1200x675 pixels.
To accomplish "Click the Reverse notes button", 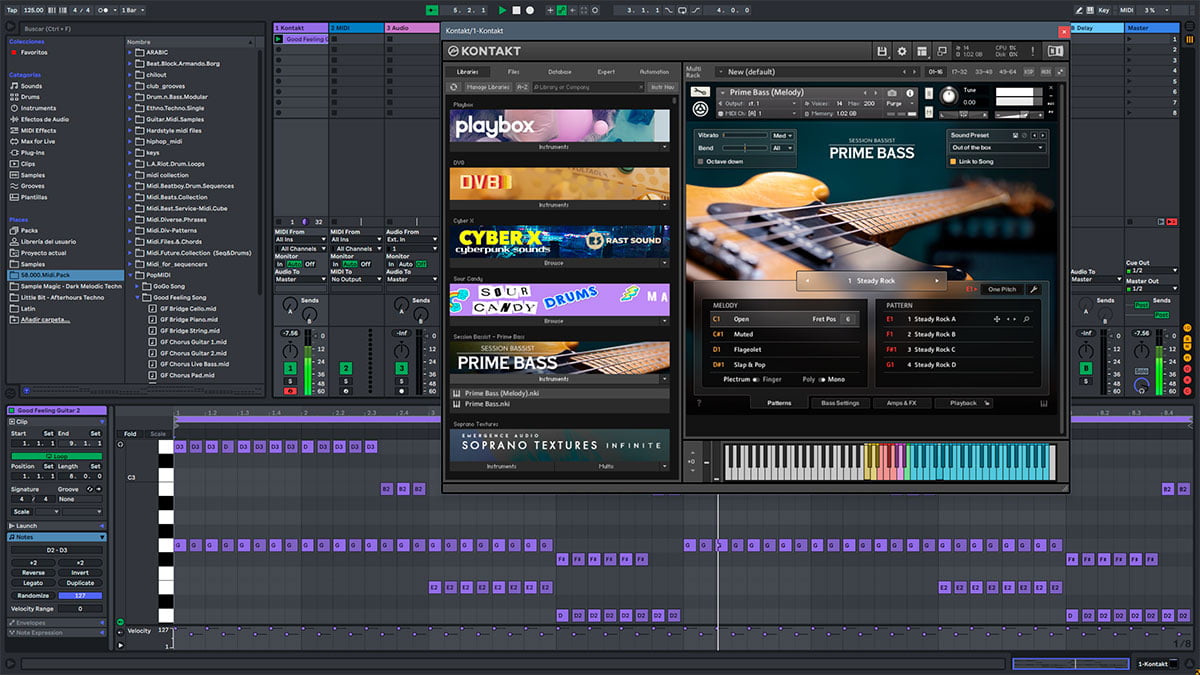I will 33,573.
